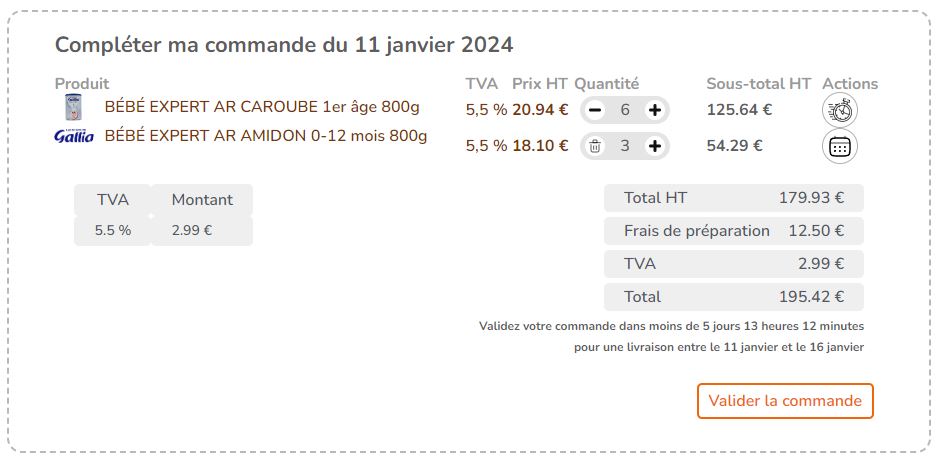
Task: Click the Gallia brand logo
Action: 74,136
